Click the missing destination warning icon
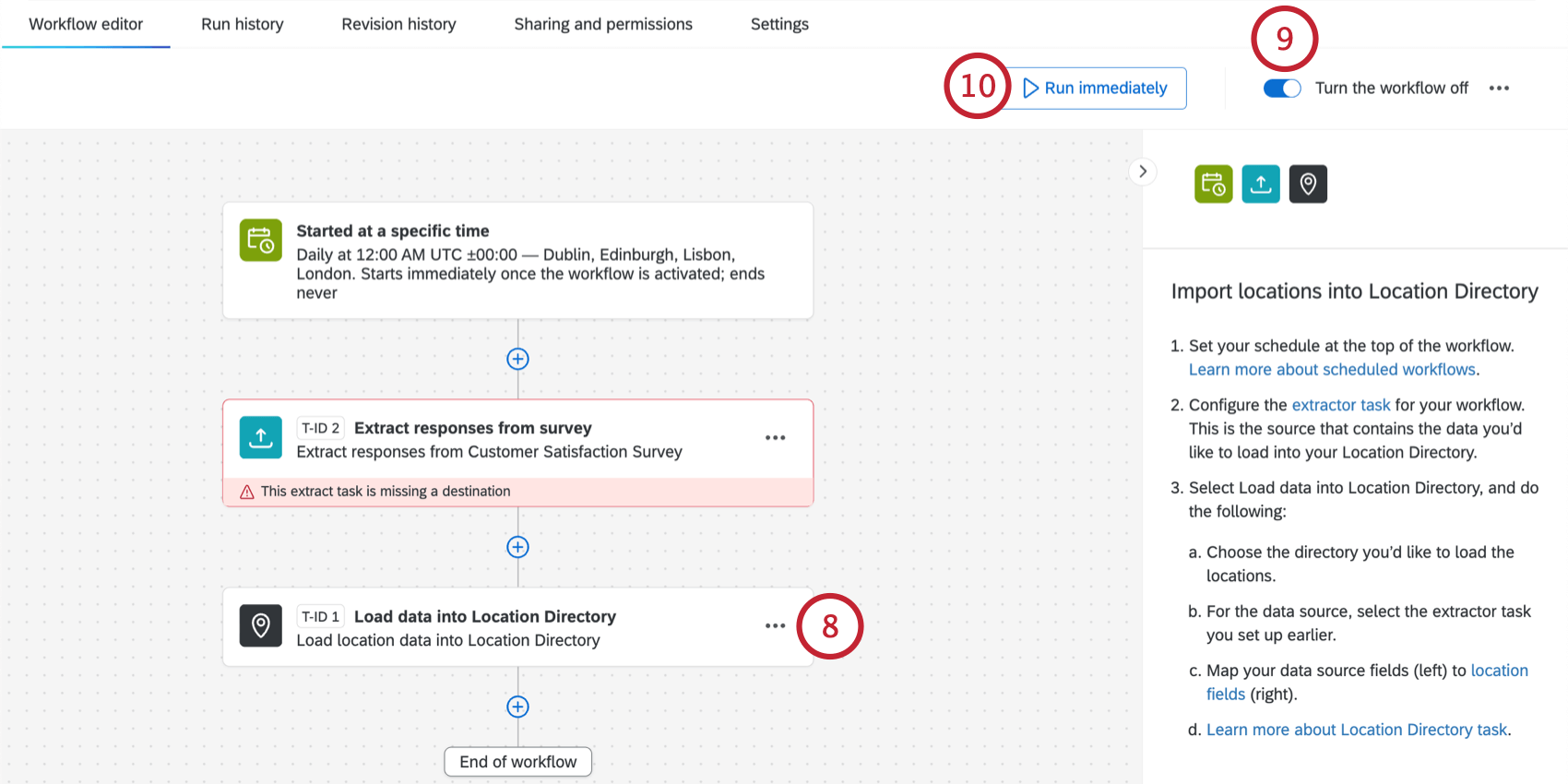The width and height of the screenshot is (1568, 784). tap(247, 493)
